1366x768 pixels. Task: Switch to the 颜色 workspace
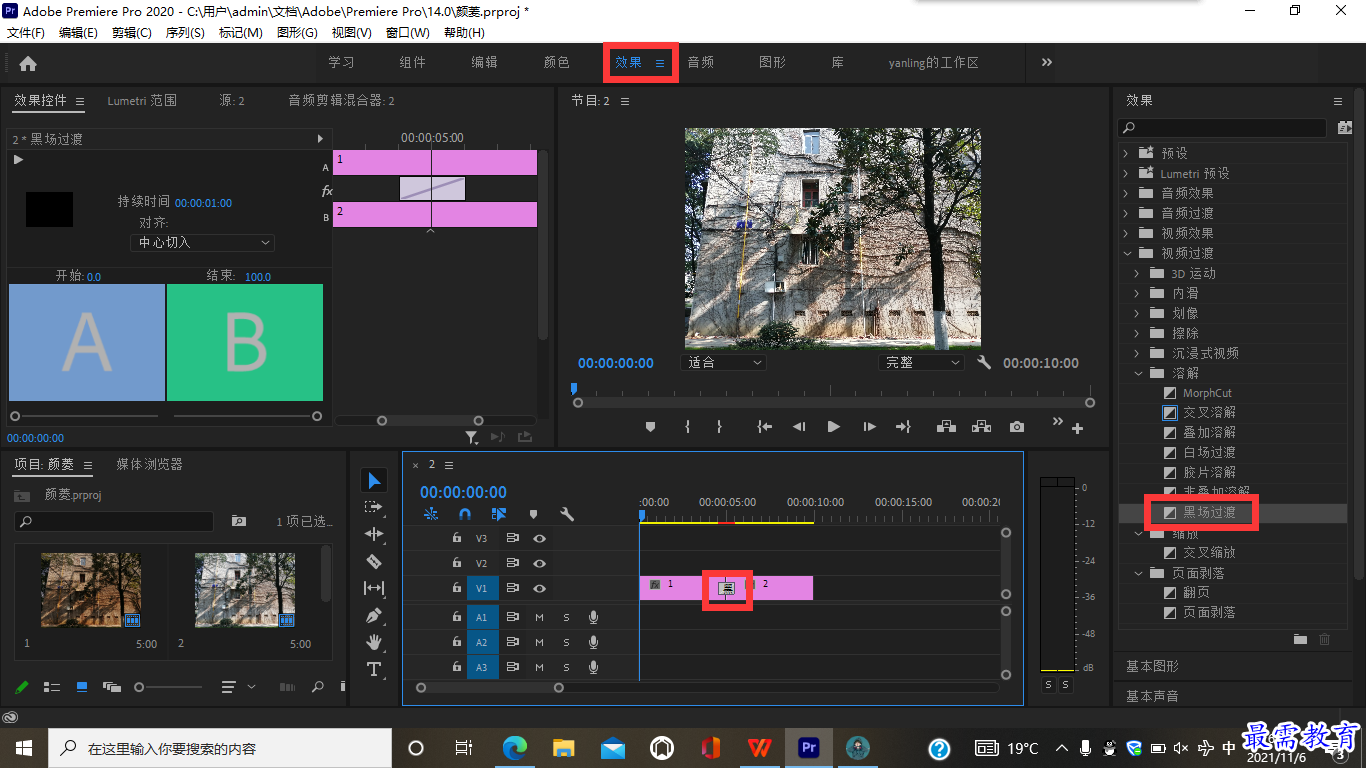click(557, 62)
